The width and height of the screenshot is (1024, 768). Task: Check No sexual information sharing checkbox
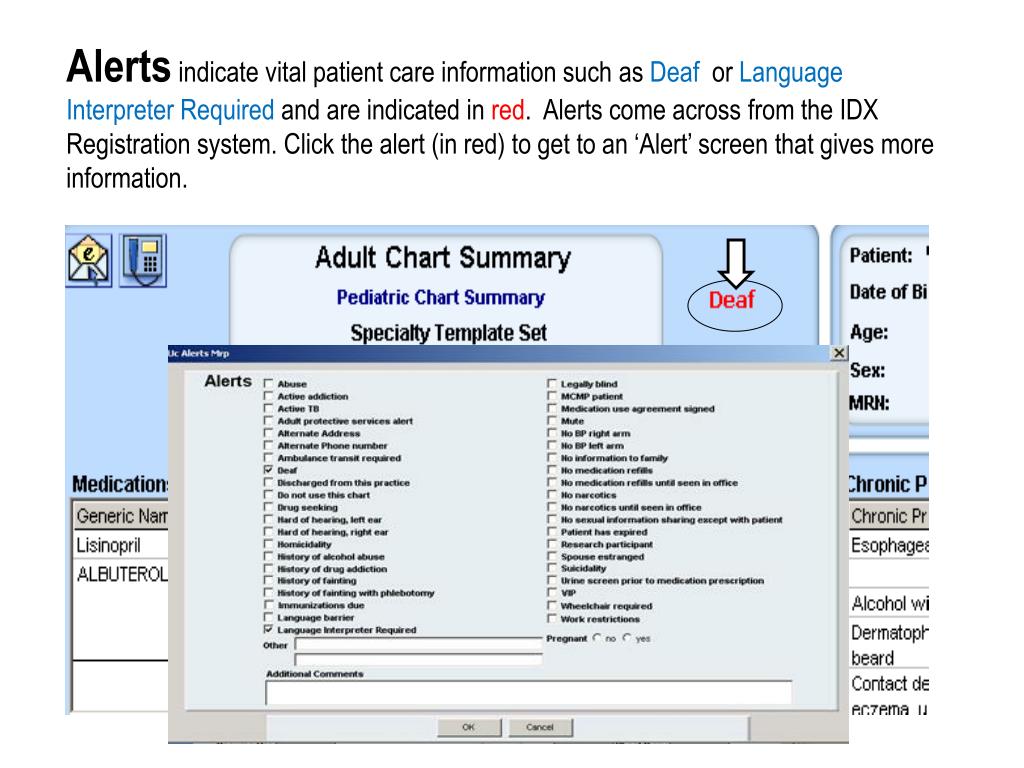click(x=552, y=519)
